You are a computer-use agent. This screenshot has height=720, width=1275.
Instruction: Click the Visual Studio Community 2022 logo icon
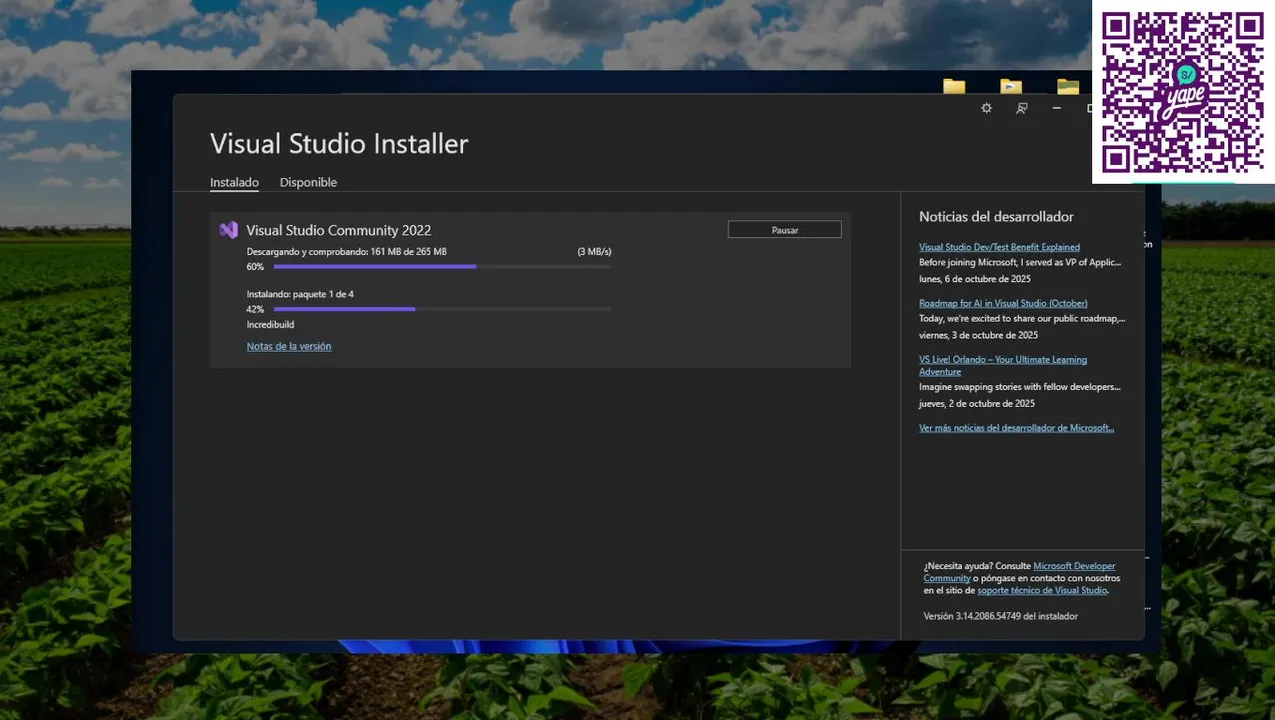click(x=229, y=230)
